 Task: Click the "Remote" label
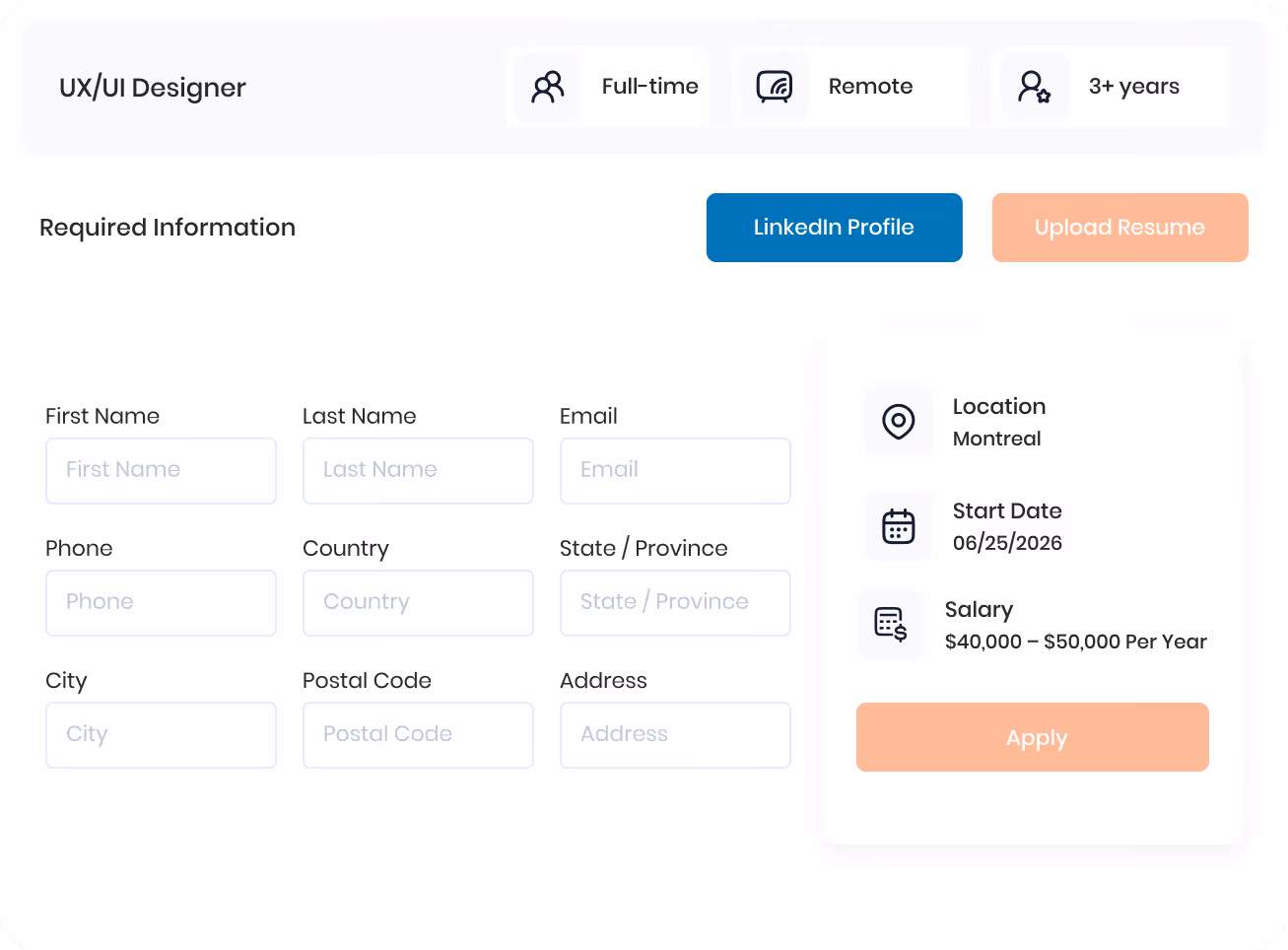[871, 87]
